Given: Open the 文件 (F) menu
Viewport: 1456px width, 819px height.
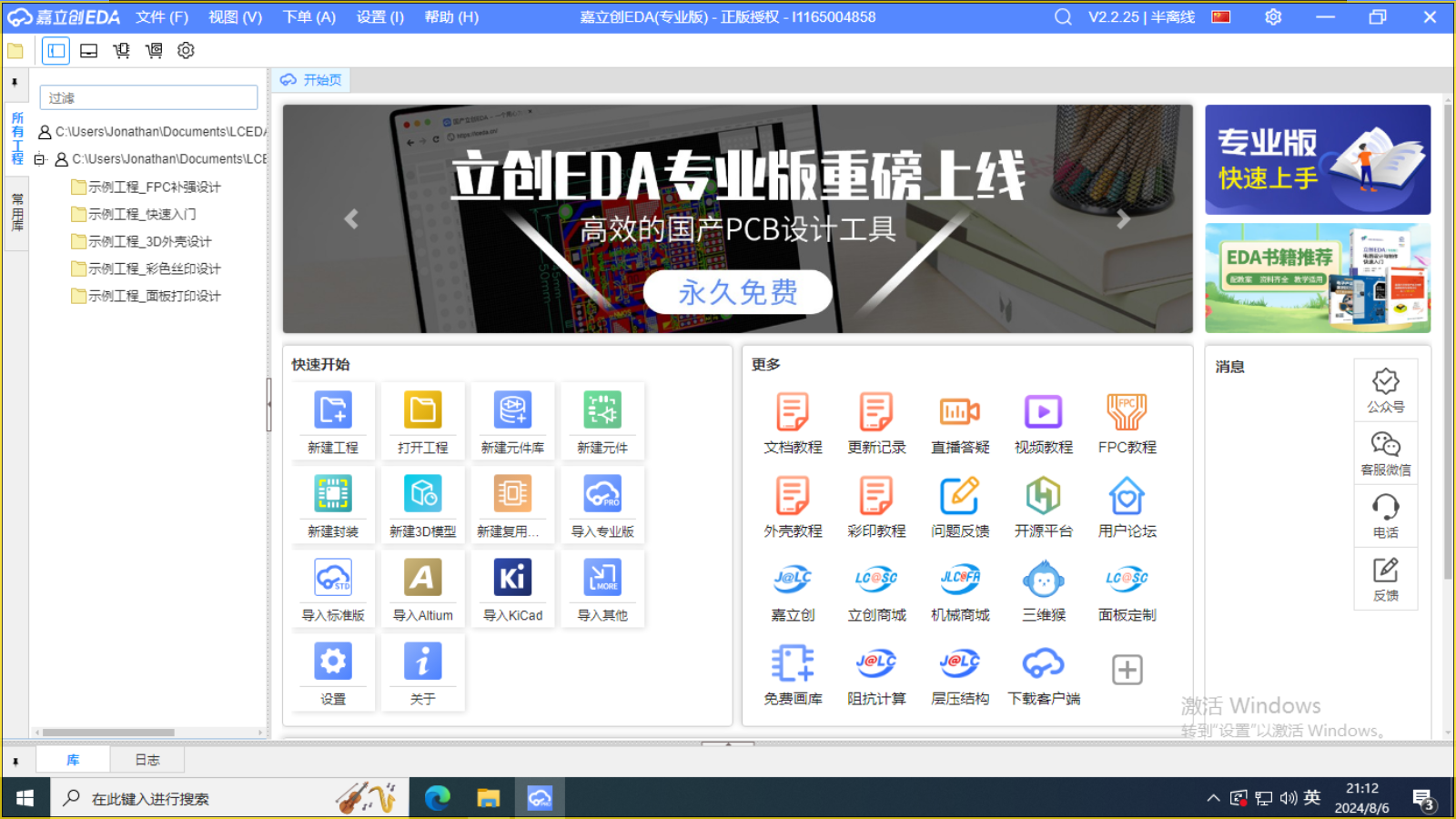Looking at the screenshot, I should click(162, 16).
